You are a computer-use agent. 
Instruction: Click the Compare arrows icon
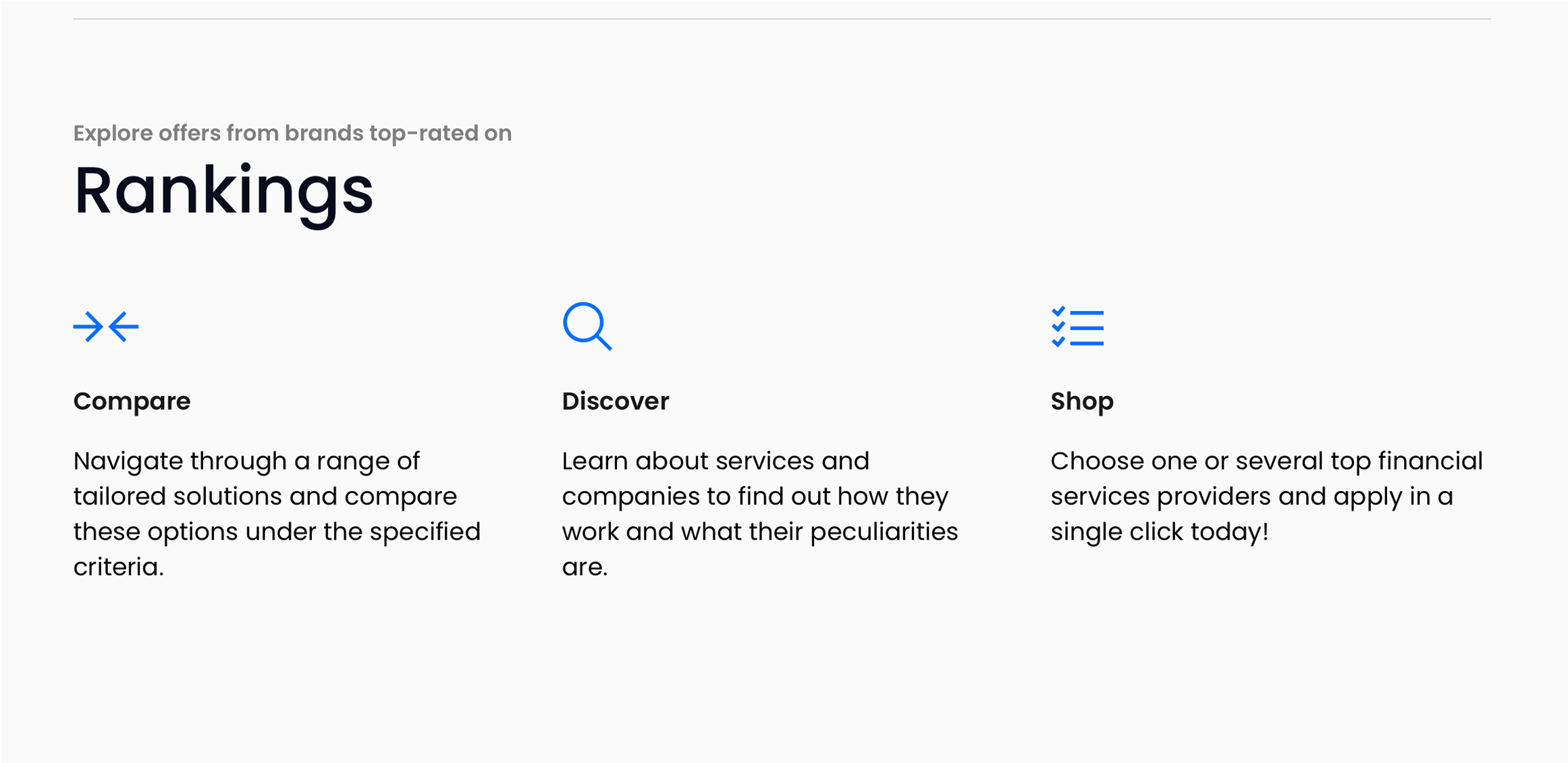click(x=106, y=327)
